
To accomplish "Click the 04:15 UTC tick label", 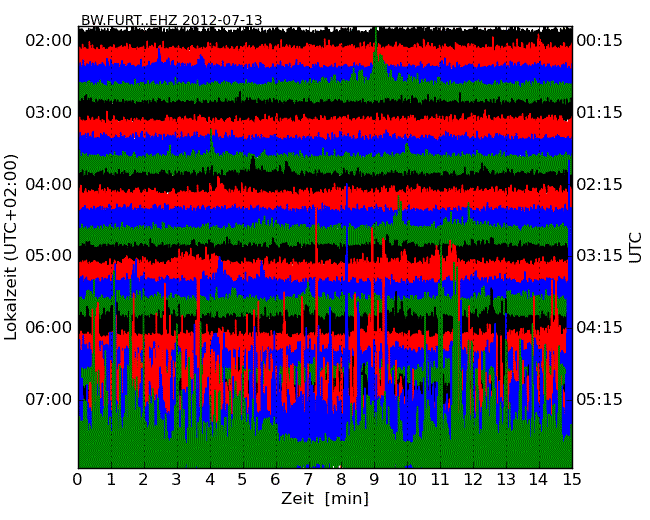I will pos(599,328).
